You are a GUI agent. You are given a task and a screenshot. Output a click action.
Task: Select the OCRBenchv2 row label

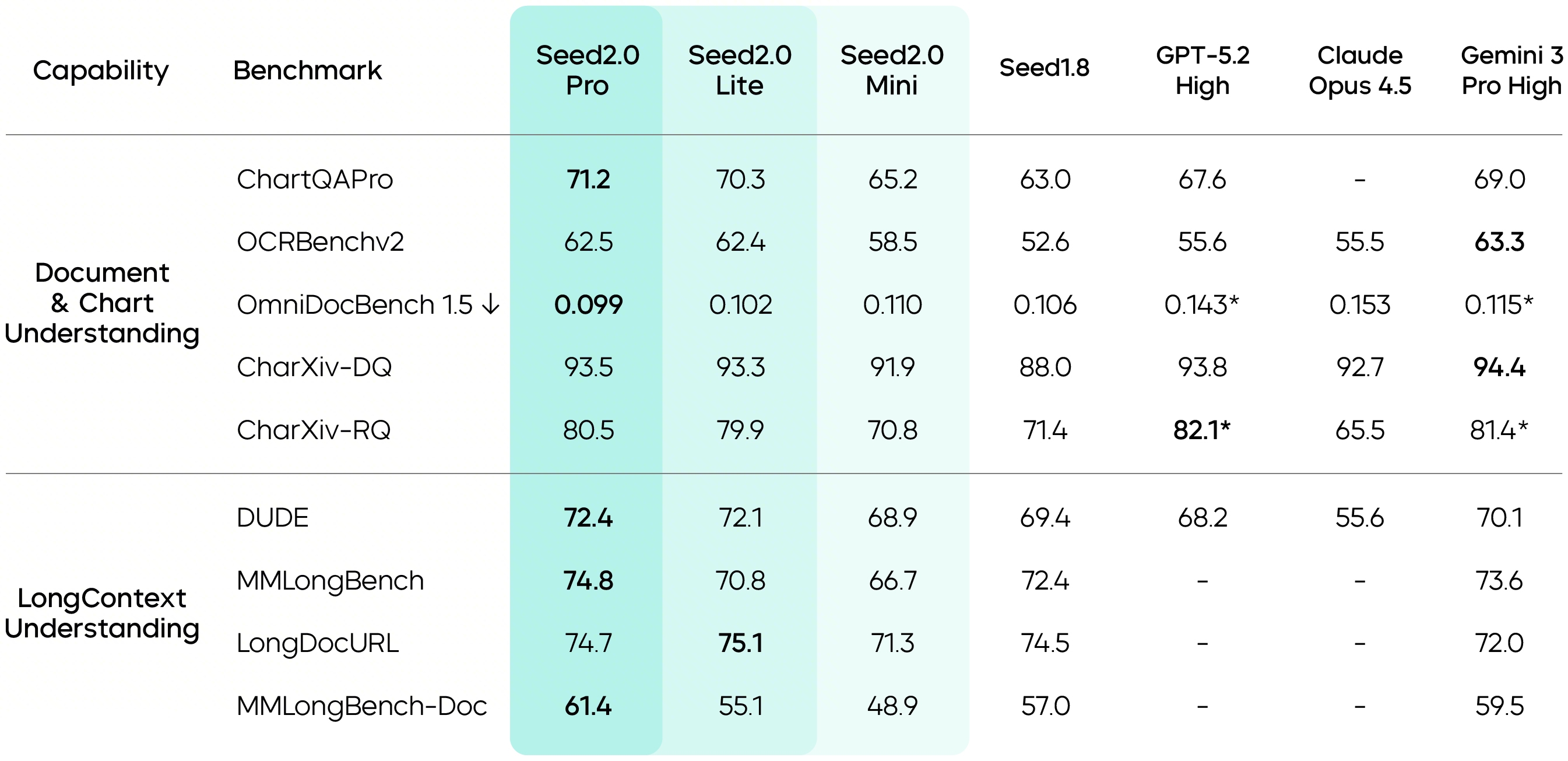[x=320, y=243]
